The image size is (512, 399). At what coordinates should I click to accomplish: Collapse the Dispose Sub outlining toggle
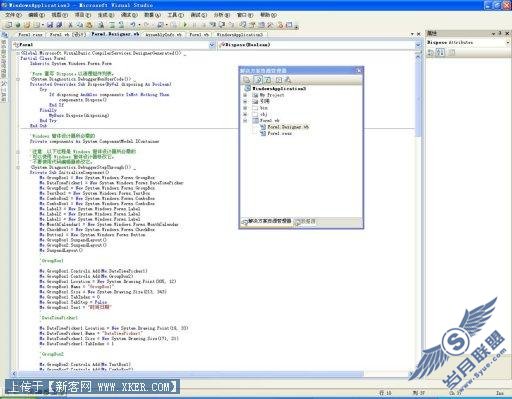(18, 79)
